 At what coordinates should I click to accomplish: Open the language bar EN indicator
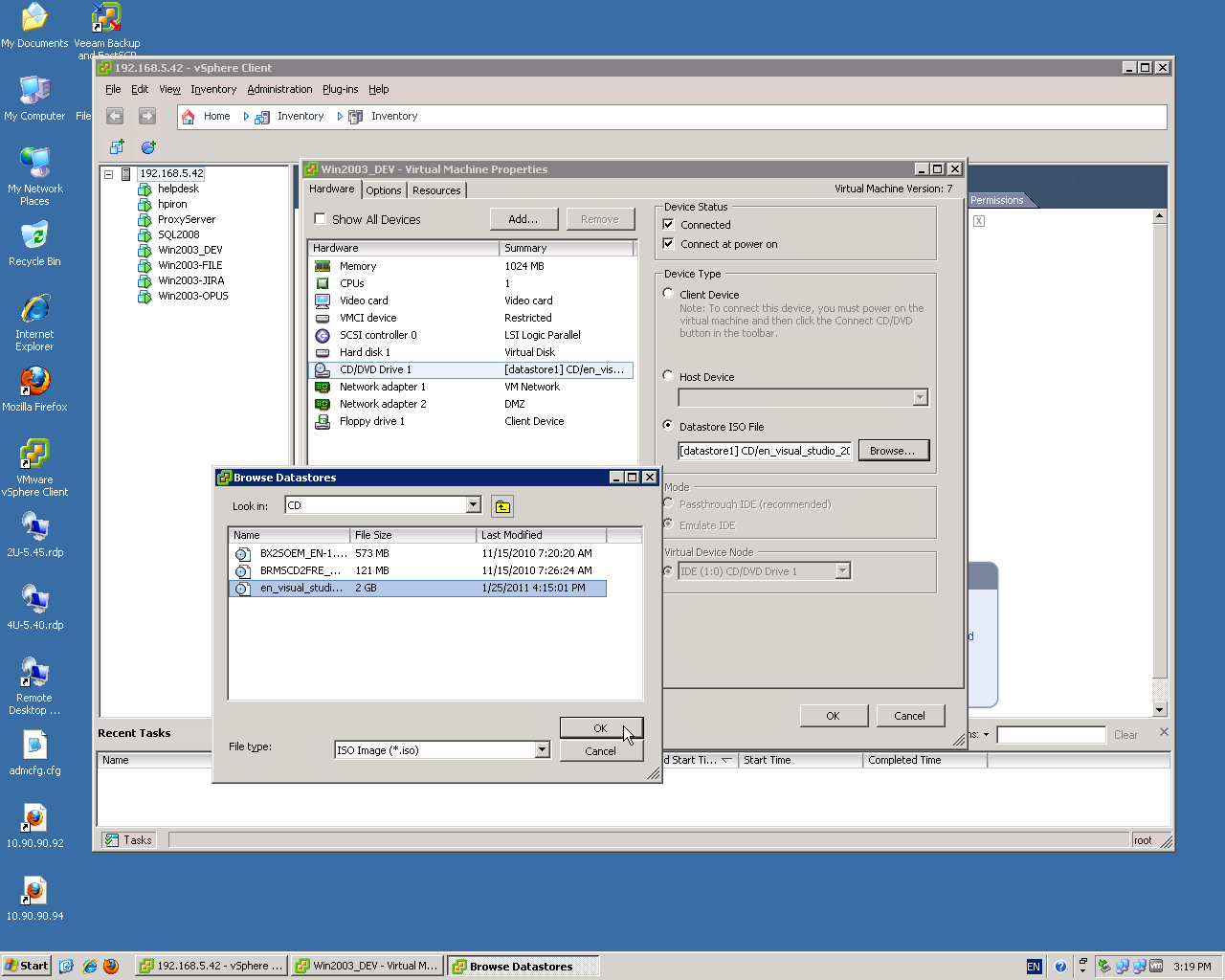pyautogui.click(x=1034, y=967)
